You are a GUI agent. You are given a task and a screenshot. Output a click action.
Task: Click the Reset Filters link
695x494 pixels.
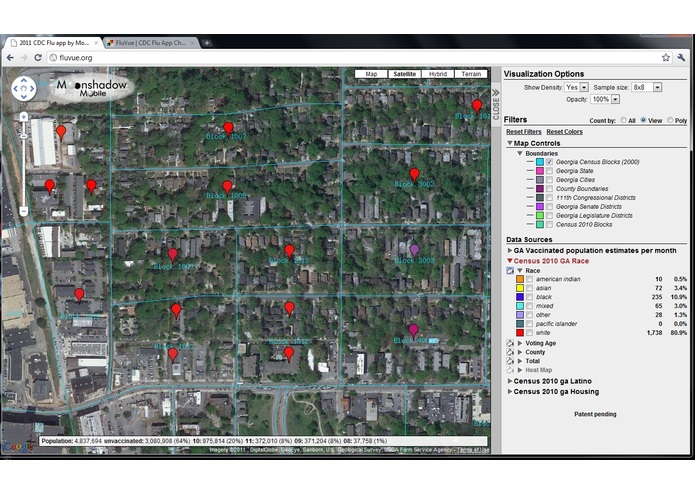coord(524,132)
